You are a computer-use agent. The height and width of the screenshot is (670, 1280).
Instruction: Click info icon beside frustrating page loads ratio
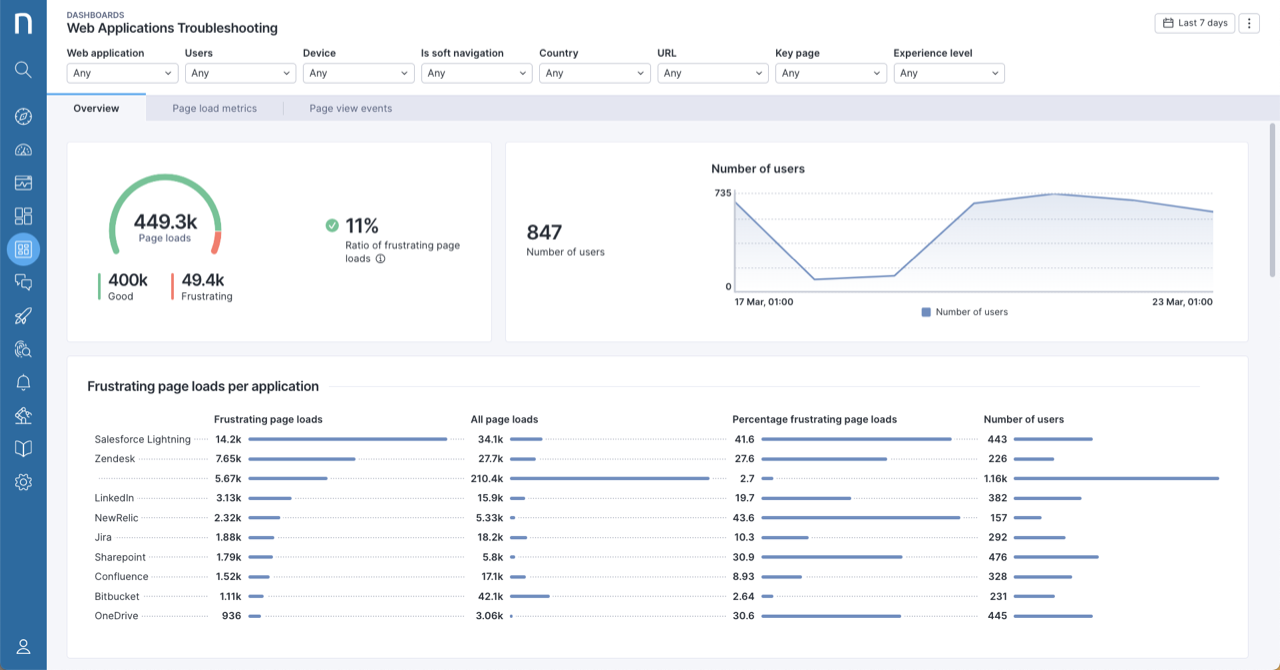[x=380, y=259]
